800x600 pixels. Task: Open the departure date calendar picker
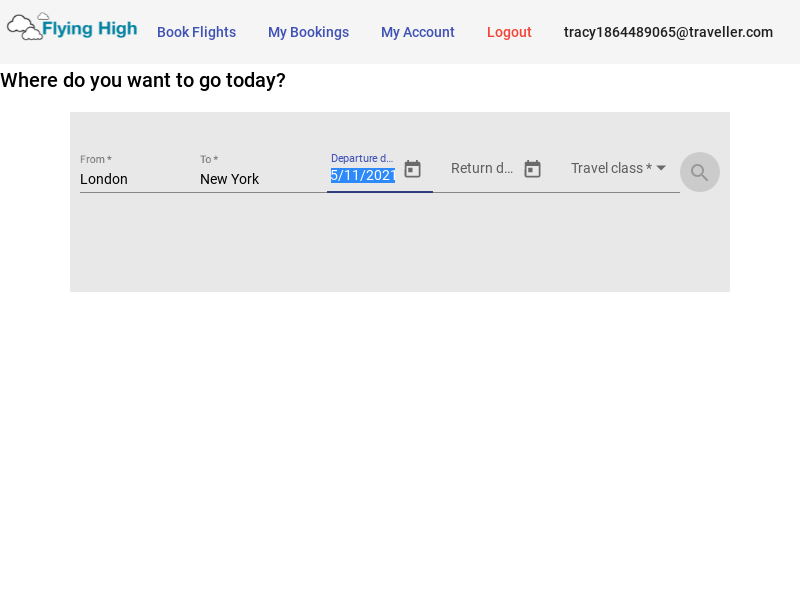click(412, 169)
